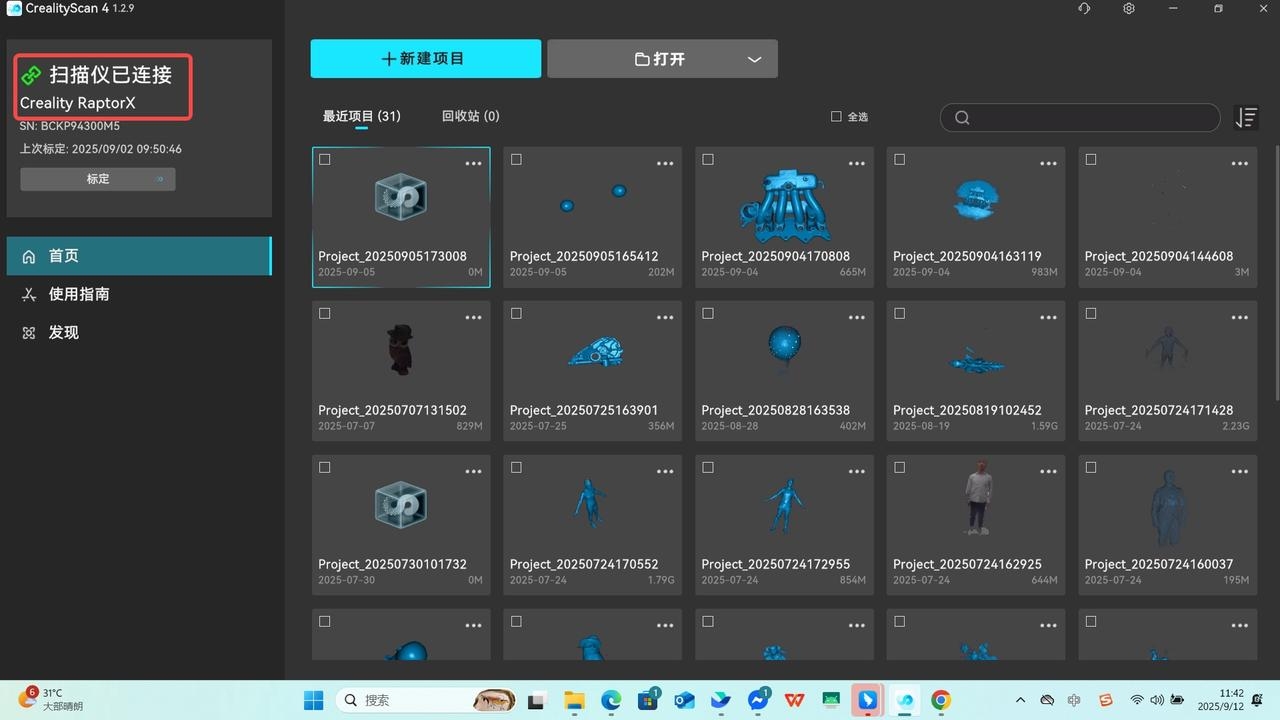Click the sort order icon
Viewport: 1280px width, 720px height.
pyautogui.click(x=1246, y=118)
